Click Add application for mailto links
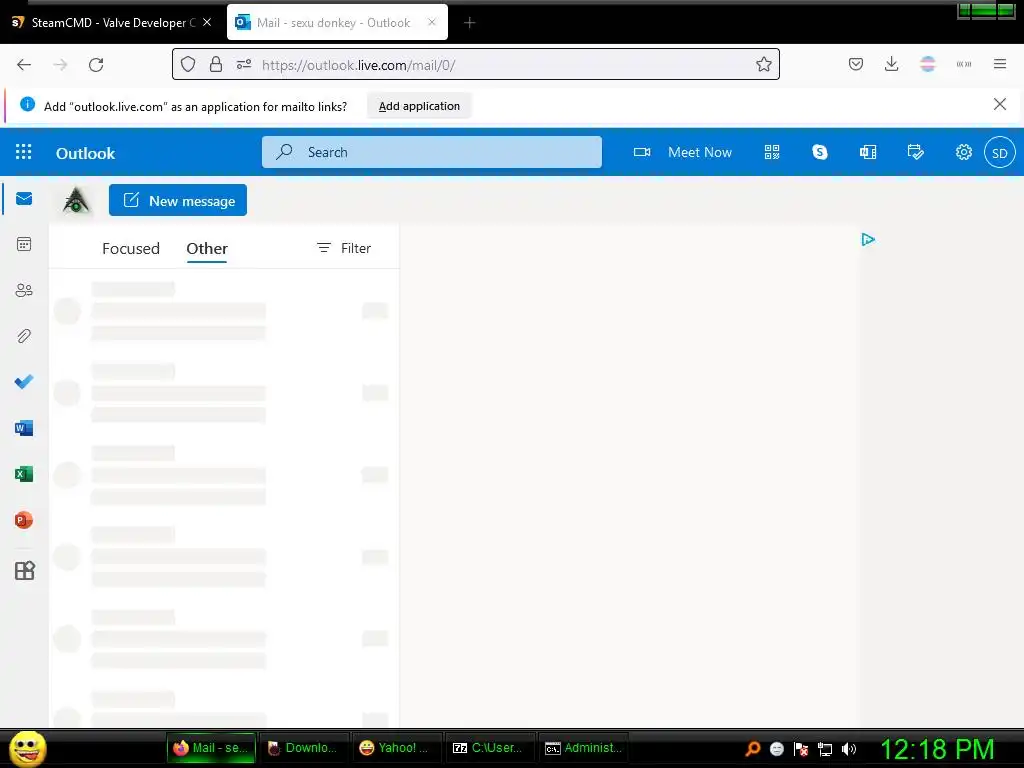This screenshot has width=1024, height=768. 419,106
